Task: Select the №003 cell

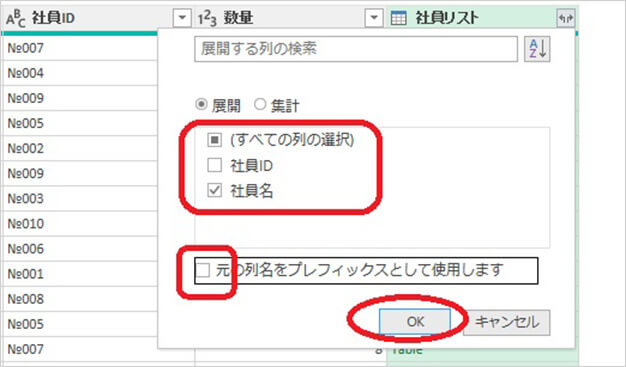Action: coord(80,198)
